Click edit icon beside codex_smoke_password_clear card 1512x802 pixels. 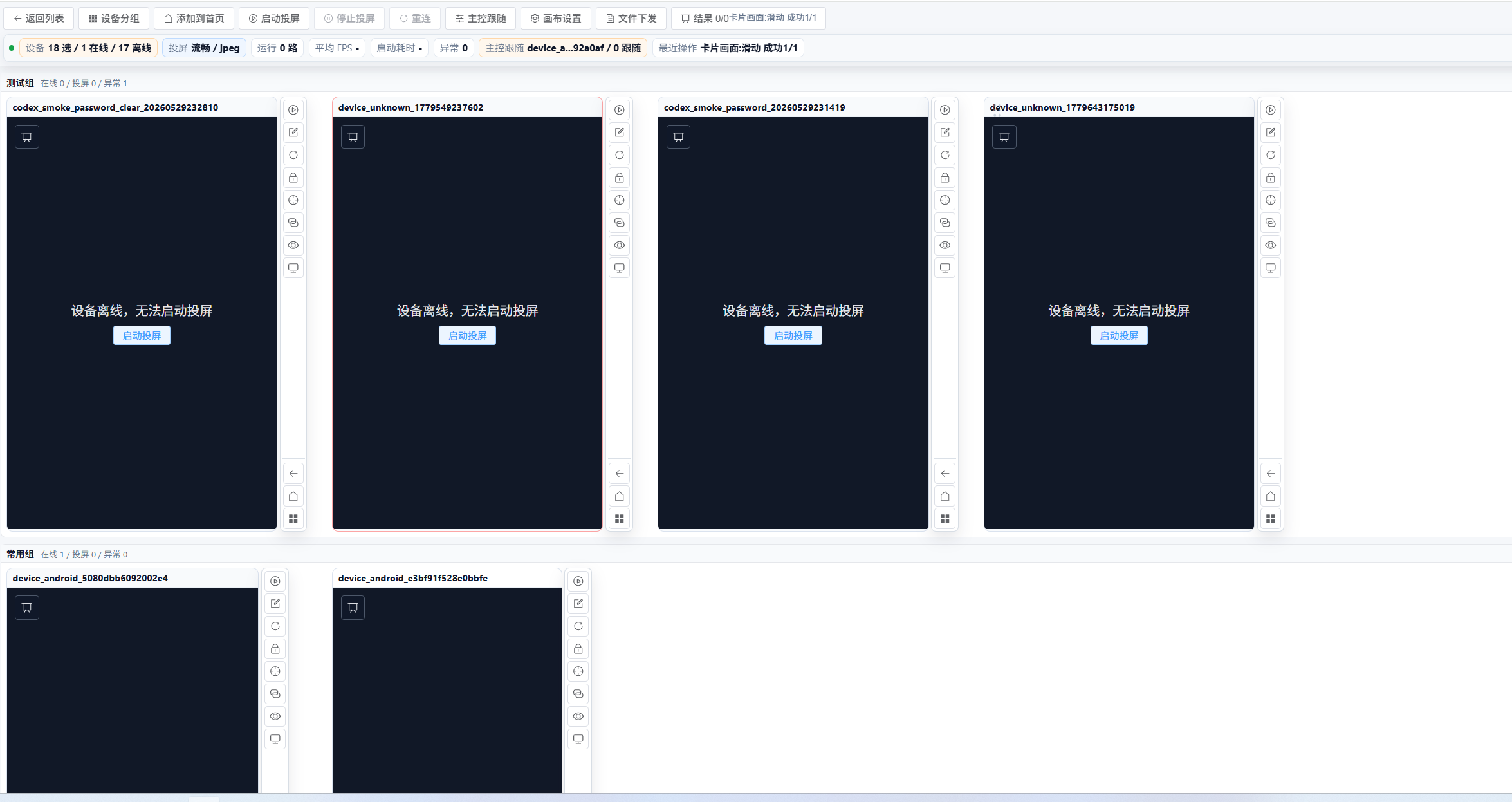[293, 133]
